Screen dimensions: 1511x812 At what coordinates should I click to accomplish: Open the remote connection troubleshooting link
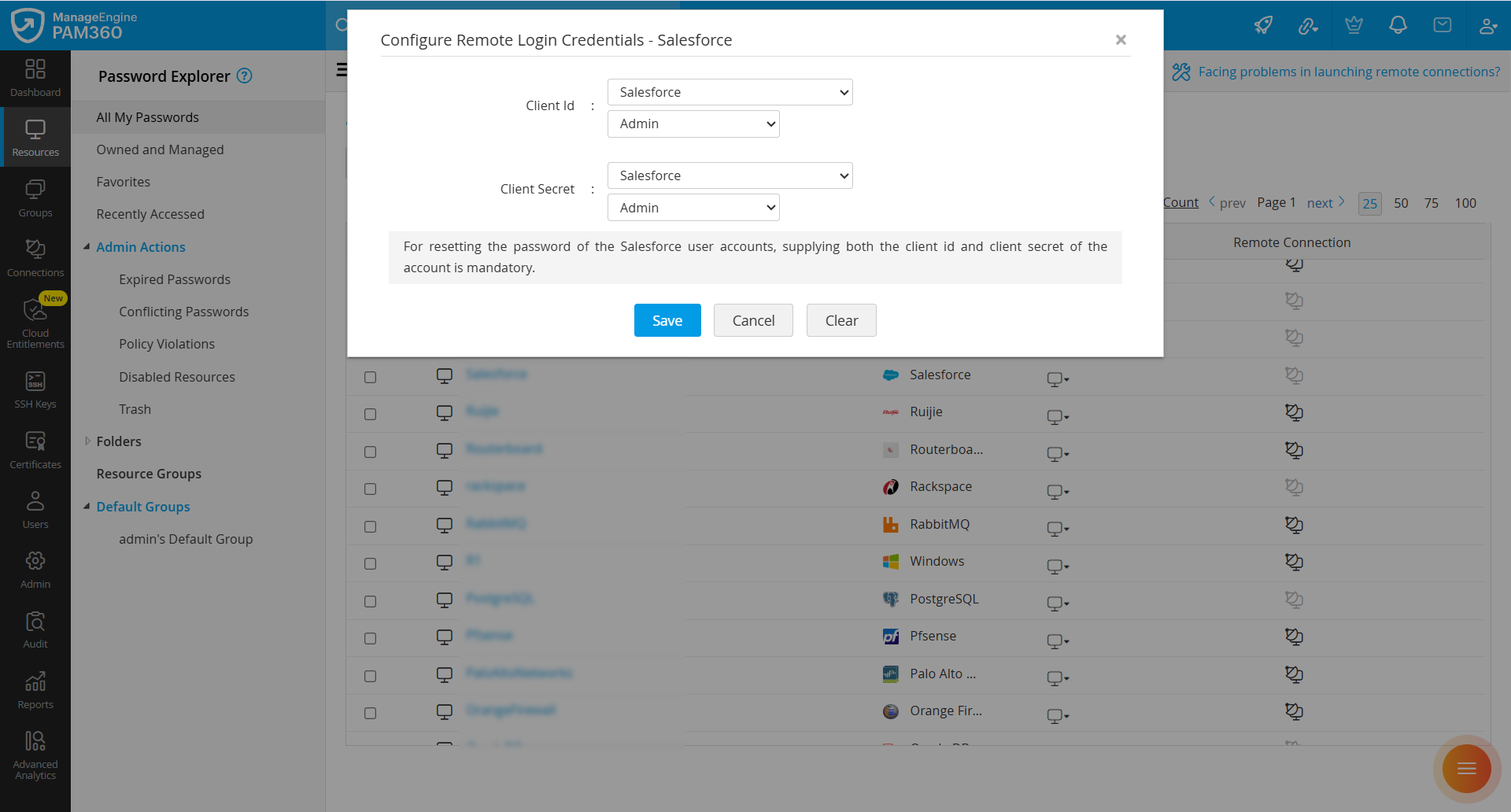pyautogui.click(x=1349, y=72)
